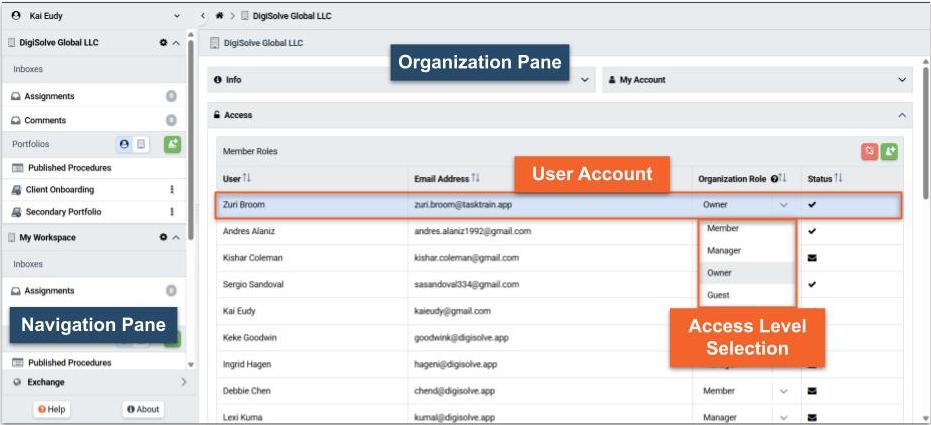Screen dimensions: 931x425
Task: Collapse DigiSolve Global LLC sidebar section
Action: [176, 43]
